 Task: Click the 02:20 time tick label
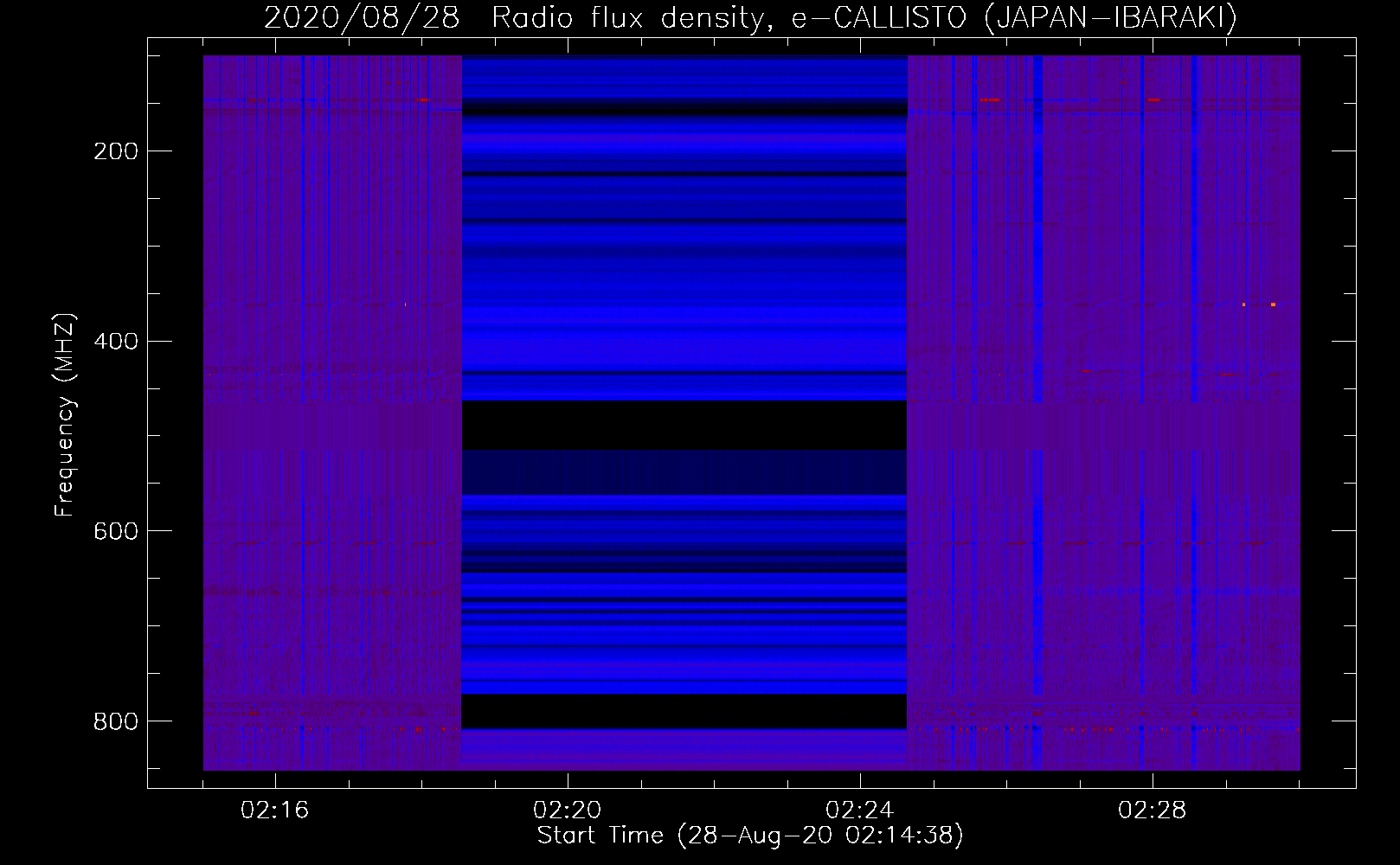click(x=568, y=811)
